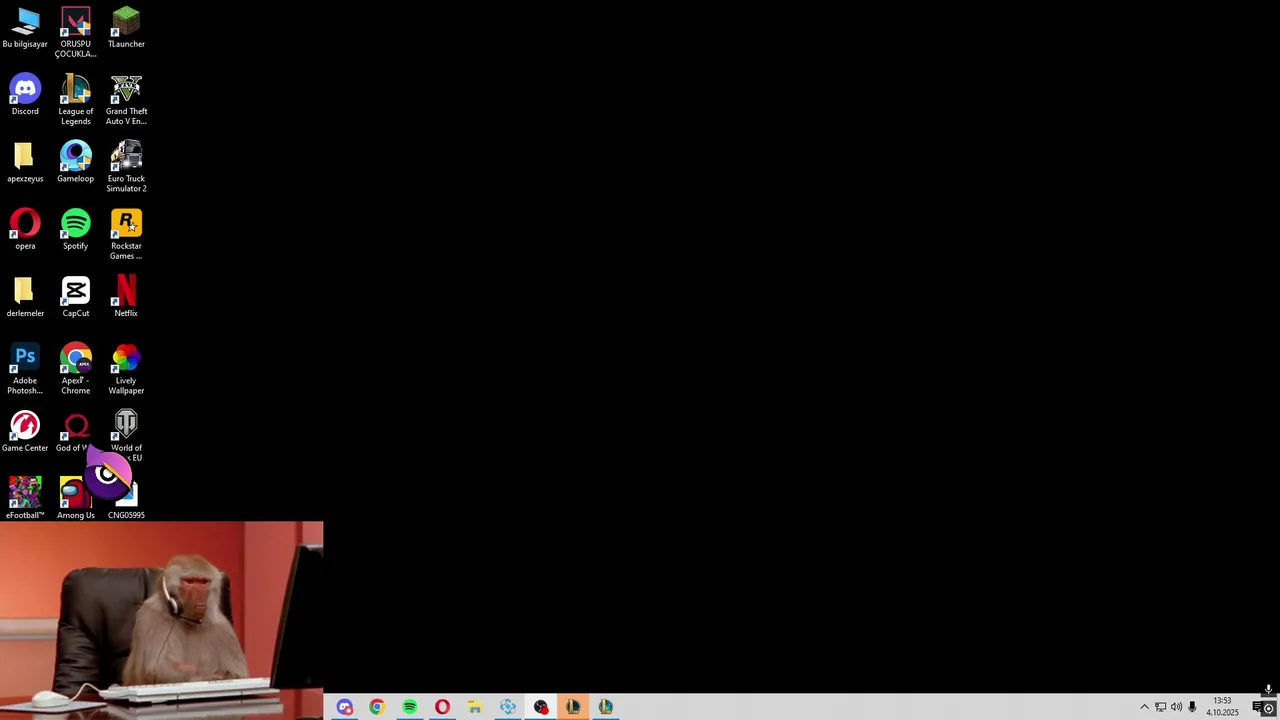Image resolution: width=1280 pixels, height=720 pixels.
Task: Launch CapCut from the desktop
Action: (75, 297)
